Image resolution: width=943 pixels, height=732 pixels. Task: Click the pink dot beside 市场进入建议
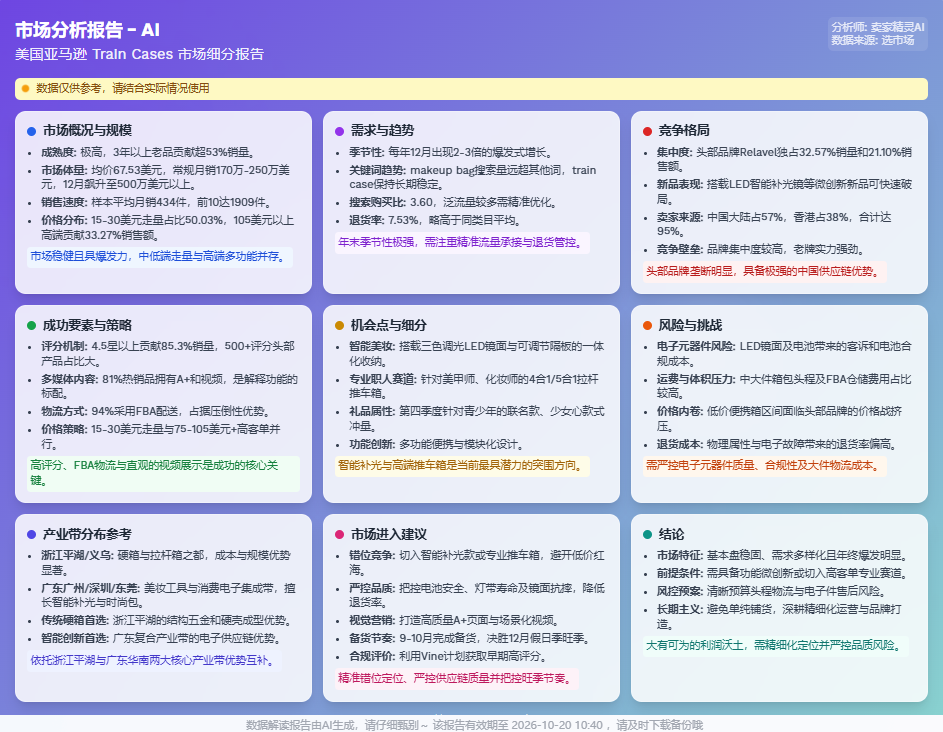click(339, 534)
